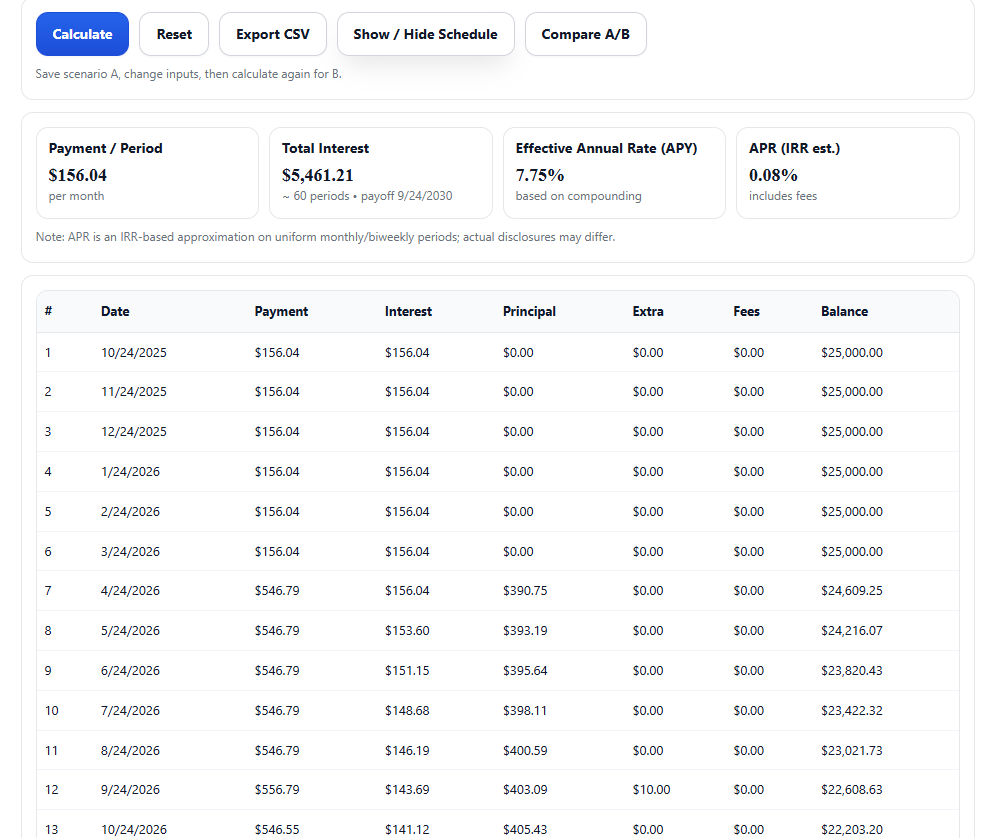Image resolution: width=993 pixels, height=838 pixels.
Task: Click principal $395.64 cell
Action: 525,670
